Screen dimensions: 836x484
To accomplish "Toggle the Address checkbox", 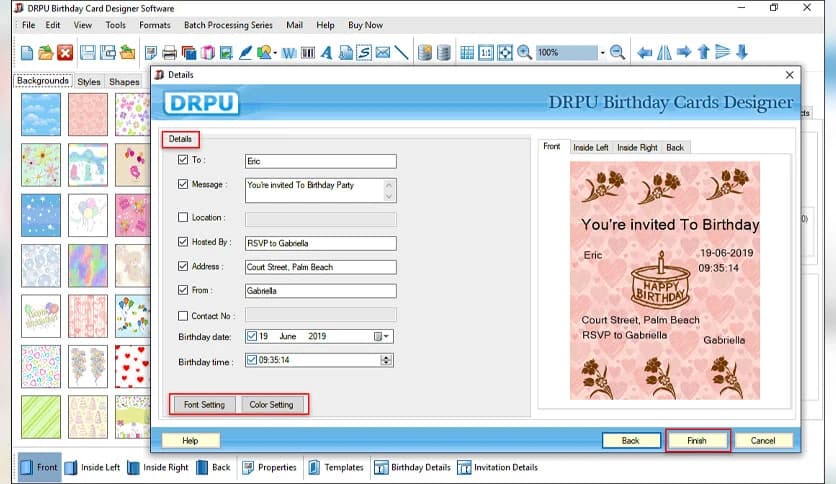I will [x=183, y=266].
